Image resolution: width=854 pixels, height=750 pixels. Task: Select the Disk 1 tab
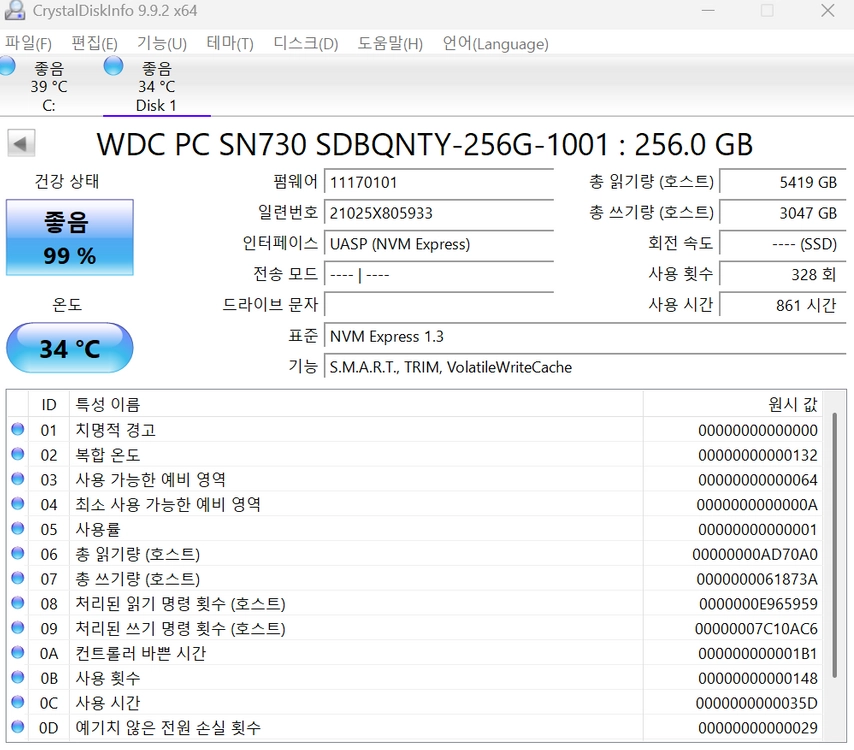(x=157, y=86)
